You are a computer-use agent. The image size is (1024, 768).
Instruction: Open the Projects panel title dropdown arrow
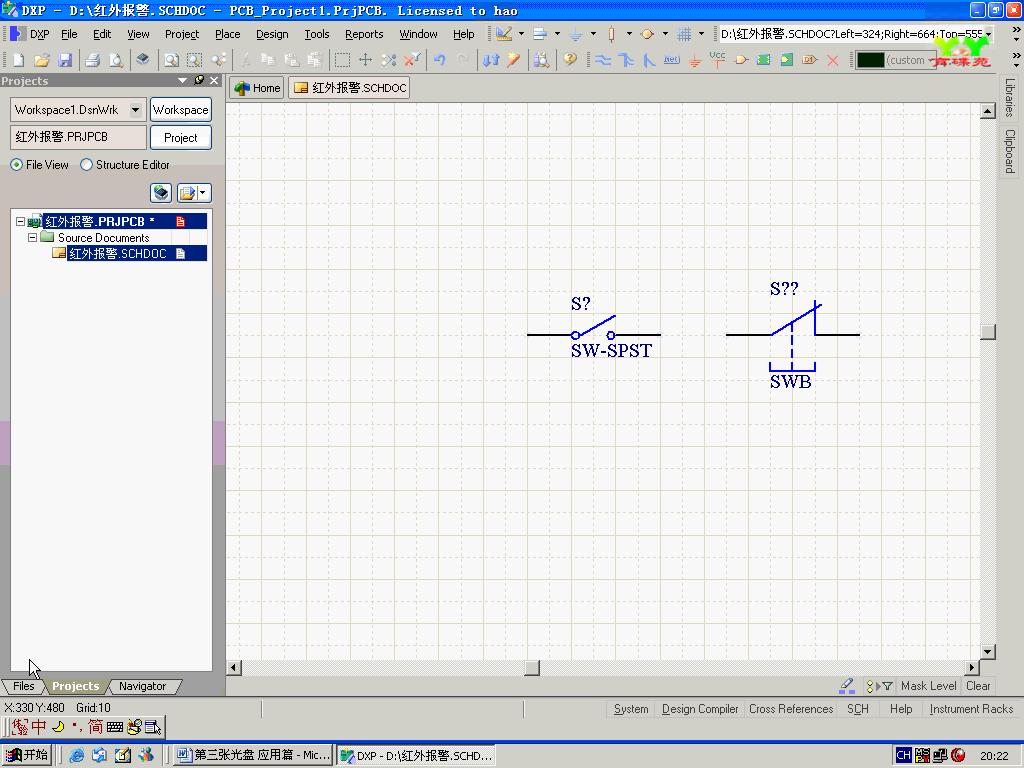[x=182, y=80]
